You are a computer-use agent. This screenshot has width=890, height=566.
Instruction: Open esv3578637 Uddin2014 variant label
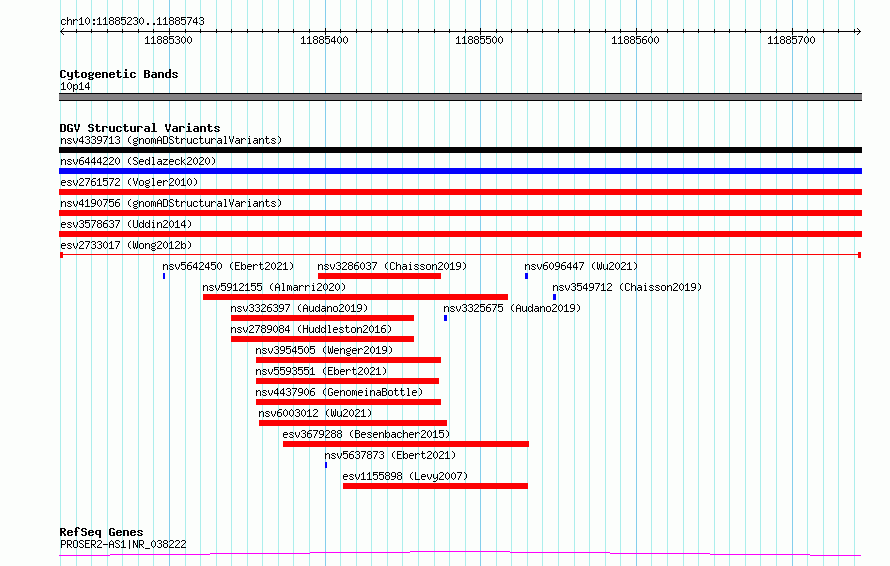[x=126, y=224]
